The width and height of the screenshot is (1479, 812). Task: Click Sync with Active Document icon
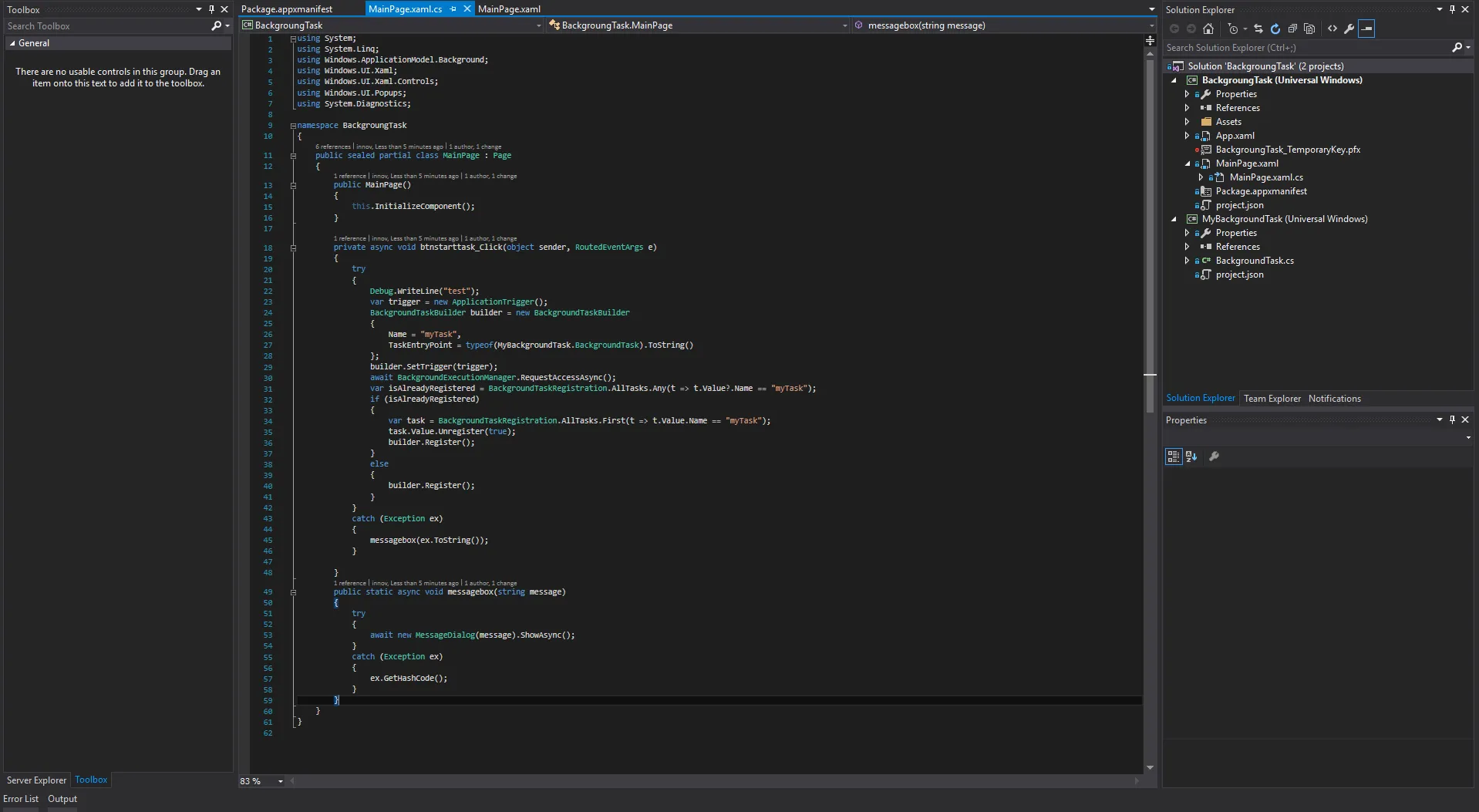point(1258,29)
